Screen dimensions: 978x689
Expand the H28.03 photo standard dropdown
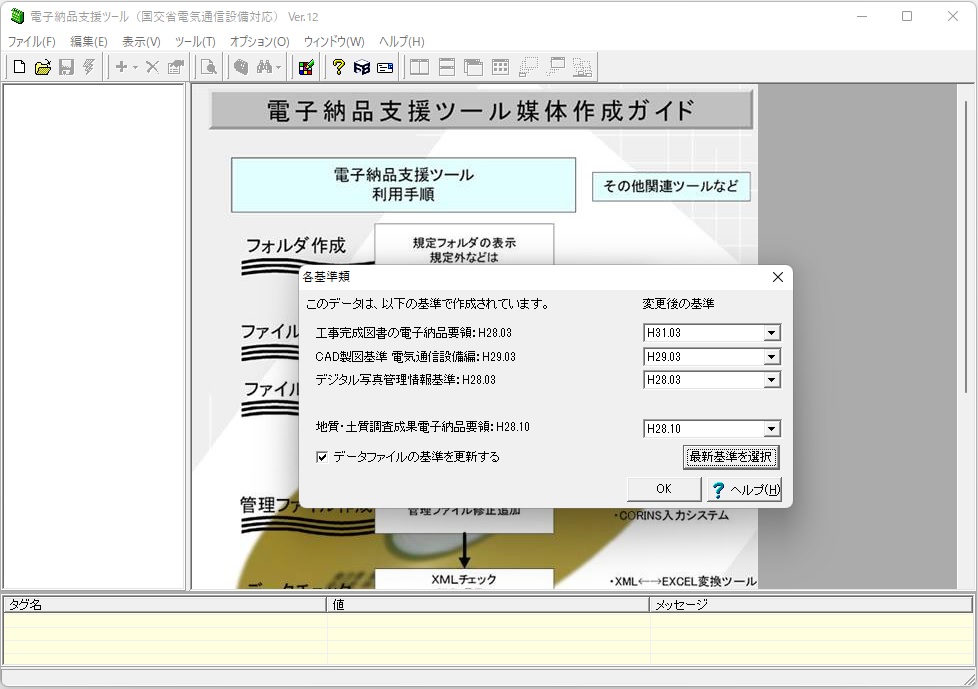[x=772, y=380]
